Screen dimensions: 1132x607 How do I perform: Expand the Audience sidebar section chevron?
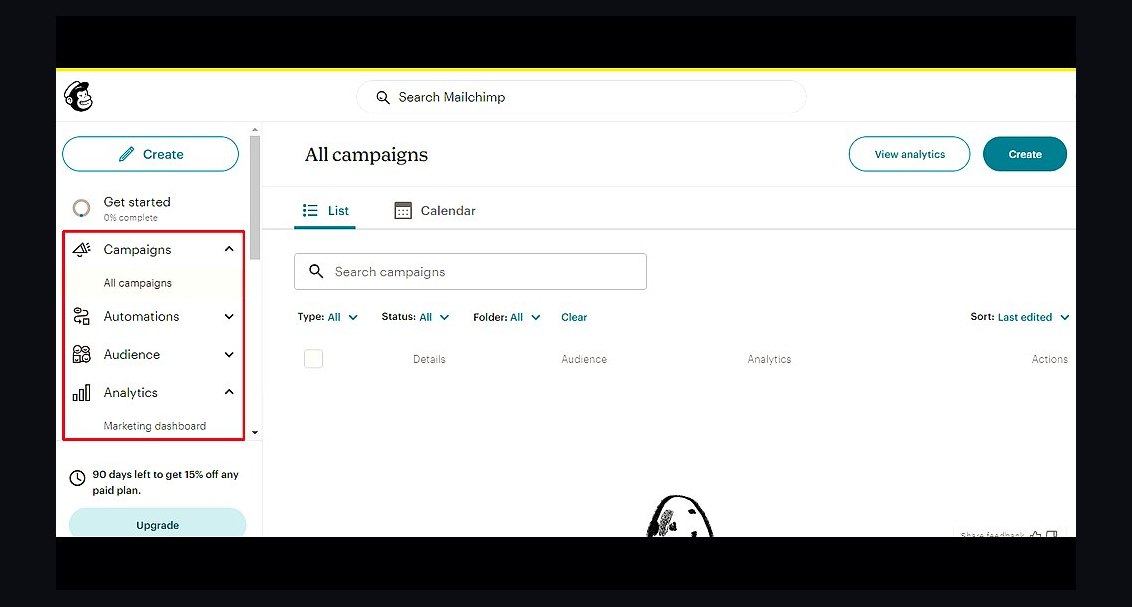click(x=229, y=354)
